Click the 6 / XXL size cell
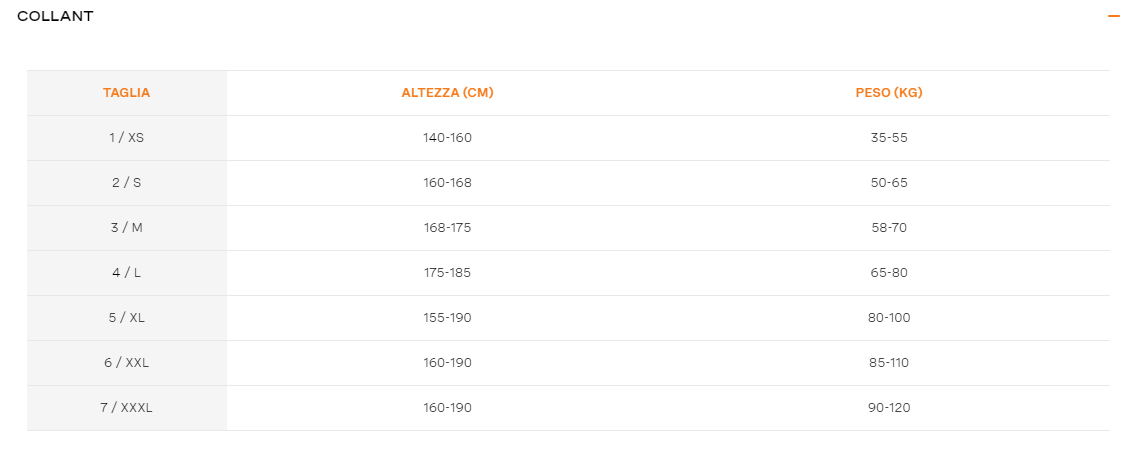 127,363
